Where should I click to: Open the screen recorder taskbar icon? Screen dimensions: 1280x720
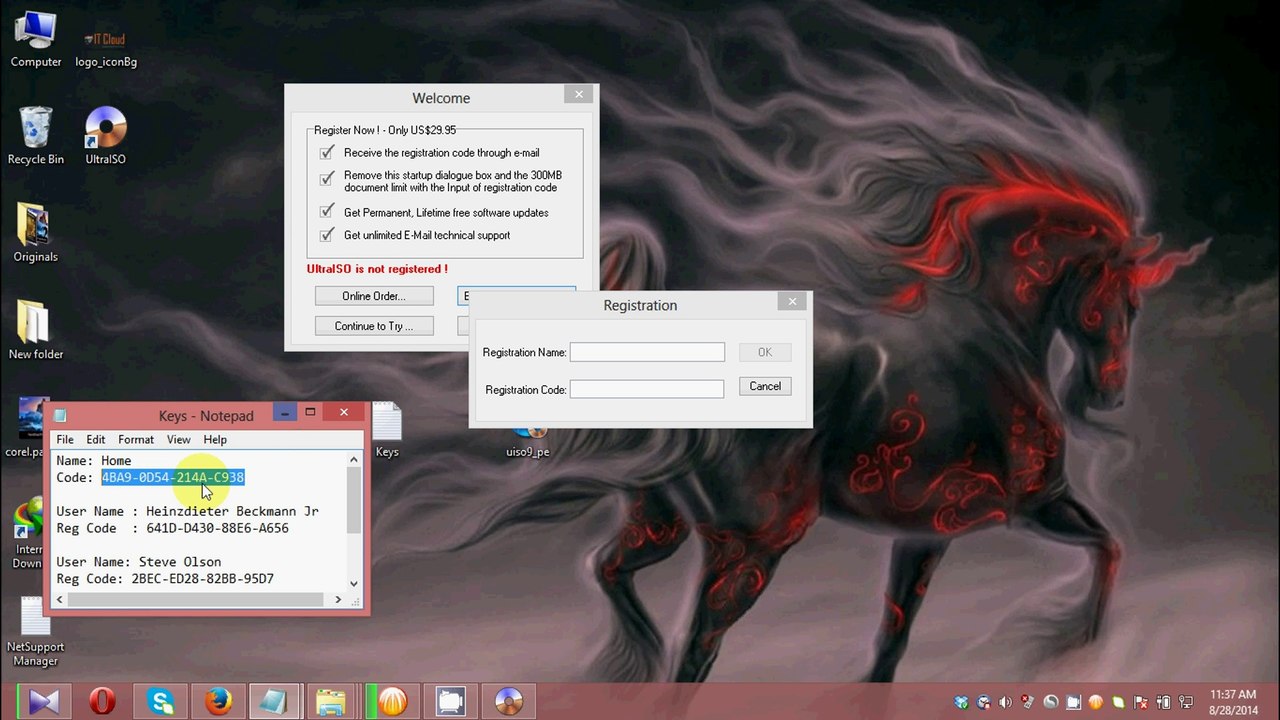[x=450, y=702]
